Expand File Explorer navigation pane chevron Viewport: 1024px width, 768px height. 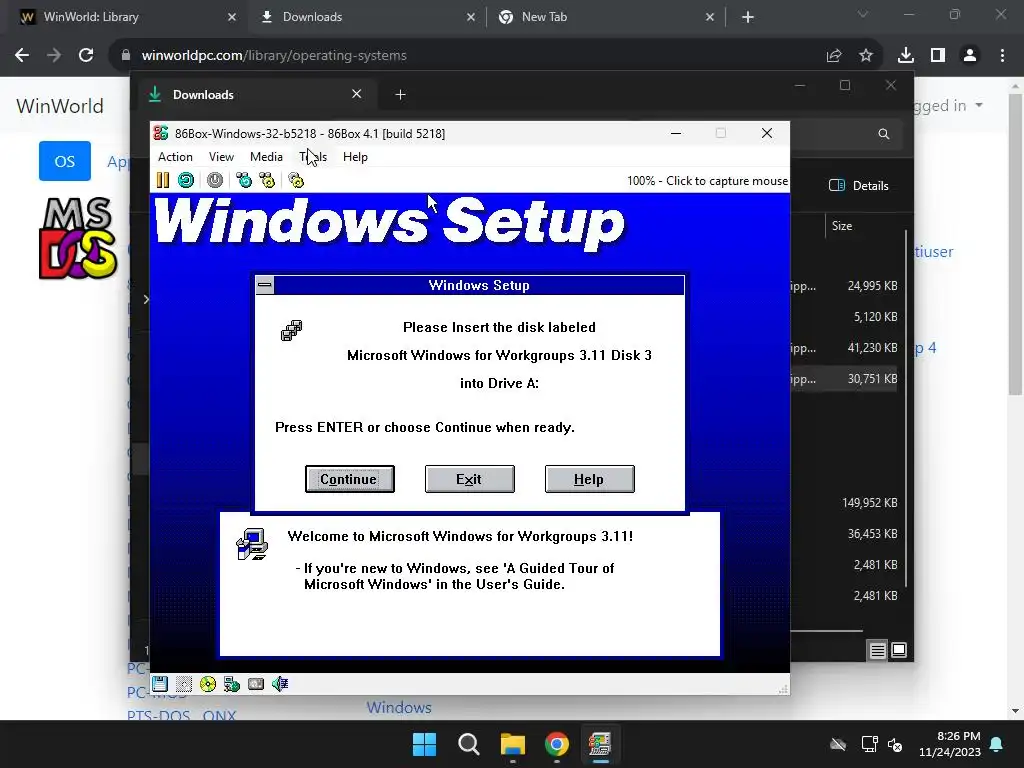(x=145, y=299)
